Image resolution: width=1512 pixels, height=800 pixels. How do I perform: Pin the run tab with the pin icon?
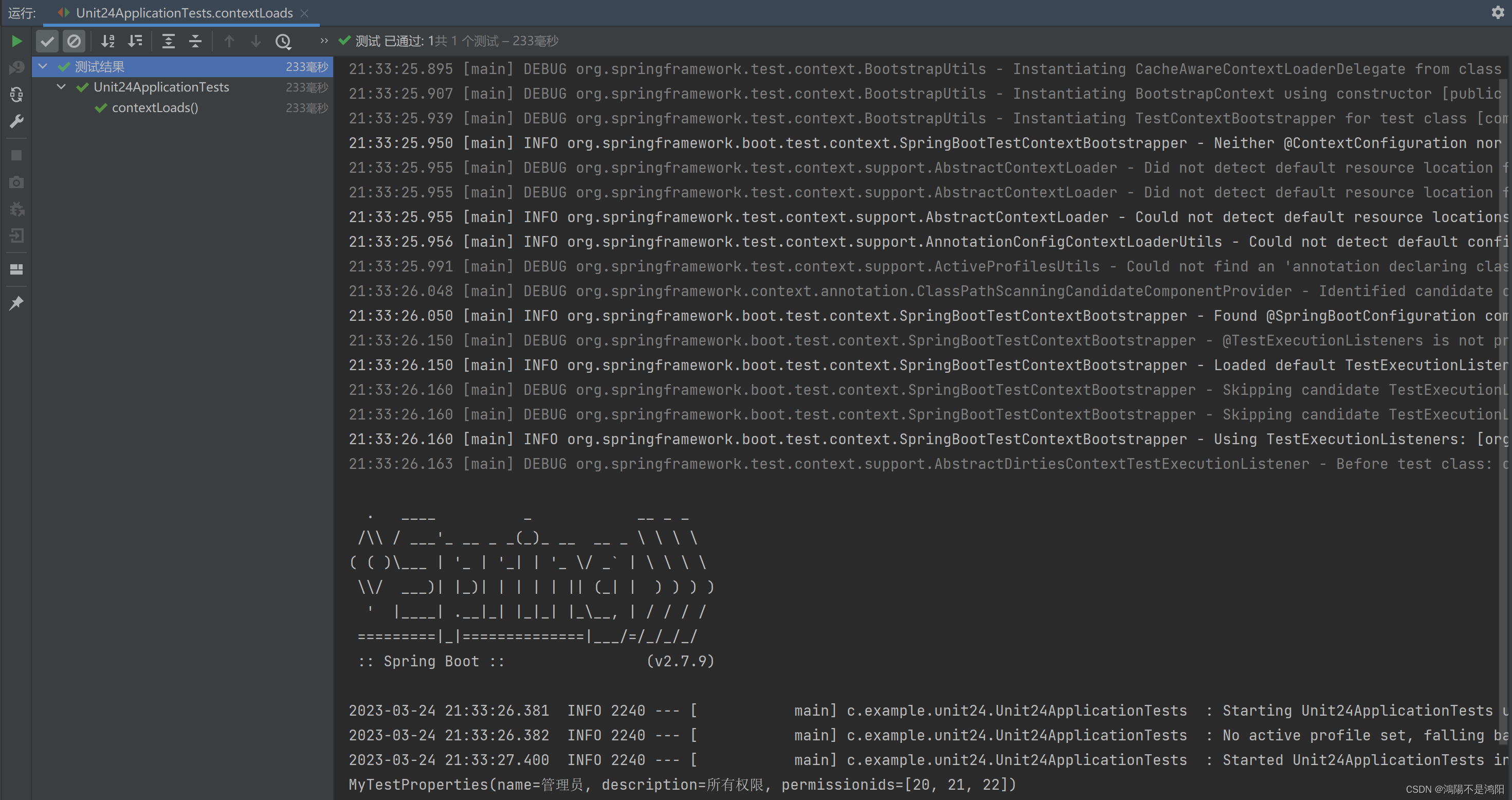16,303
